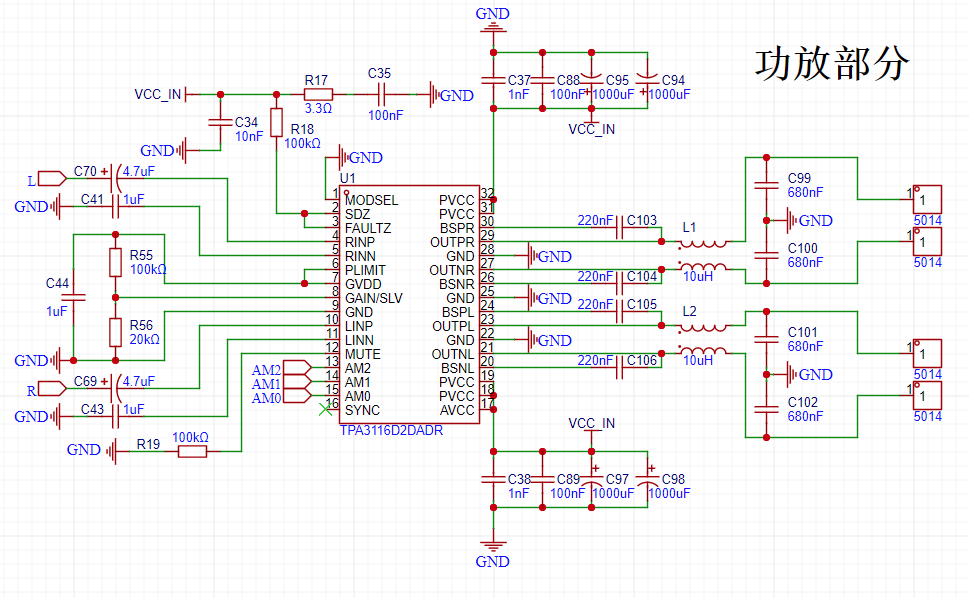
Task: Select the R55 100kΩ resistor
Action: pos(116,263)
